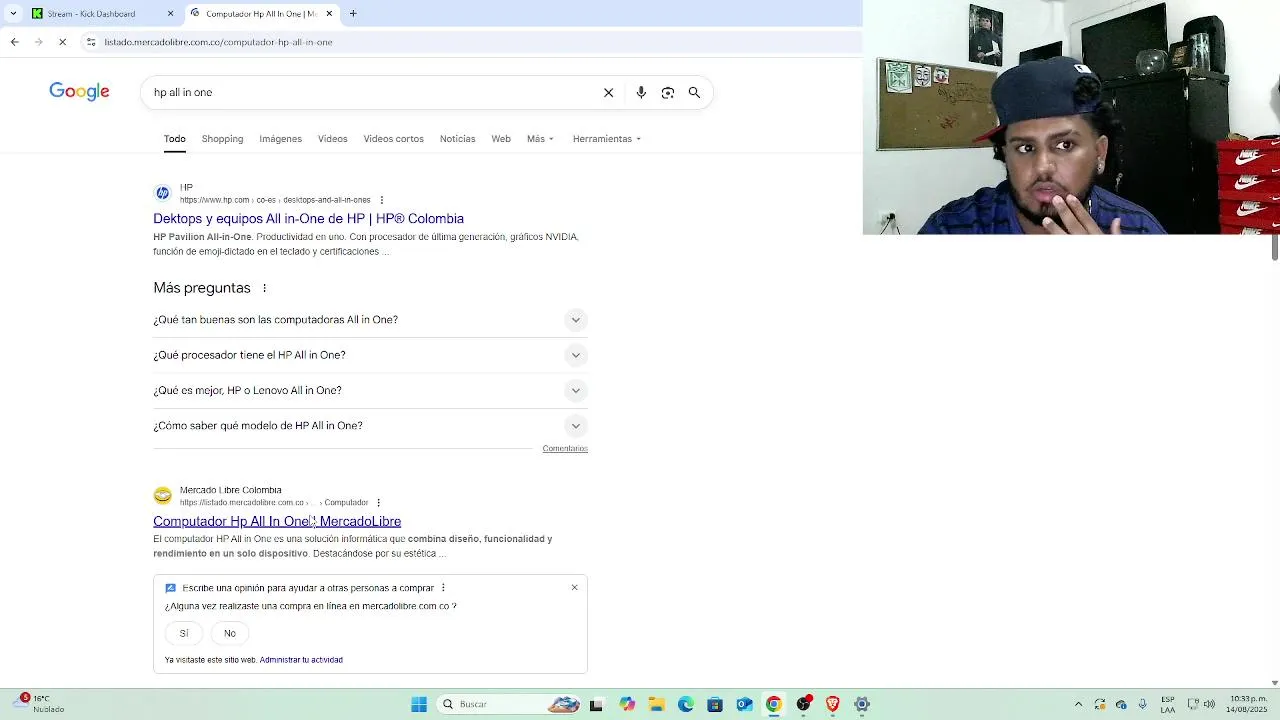Viewport: 1280px width, 720px height.
Task: Open site information icon in address bar
Action: (91, 42)
